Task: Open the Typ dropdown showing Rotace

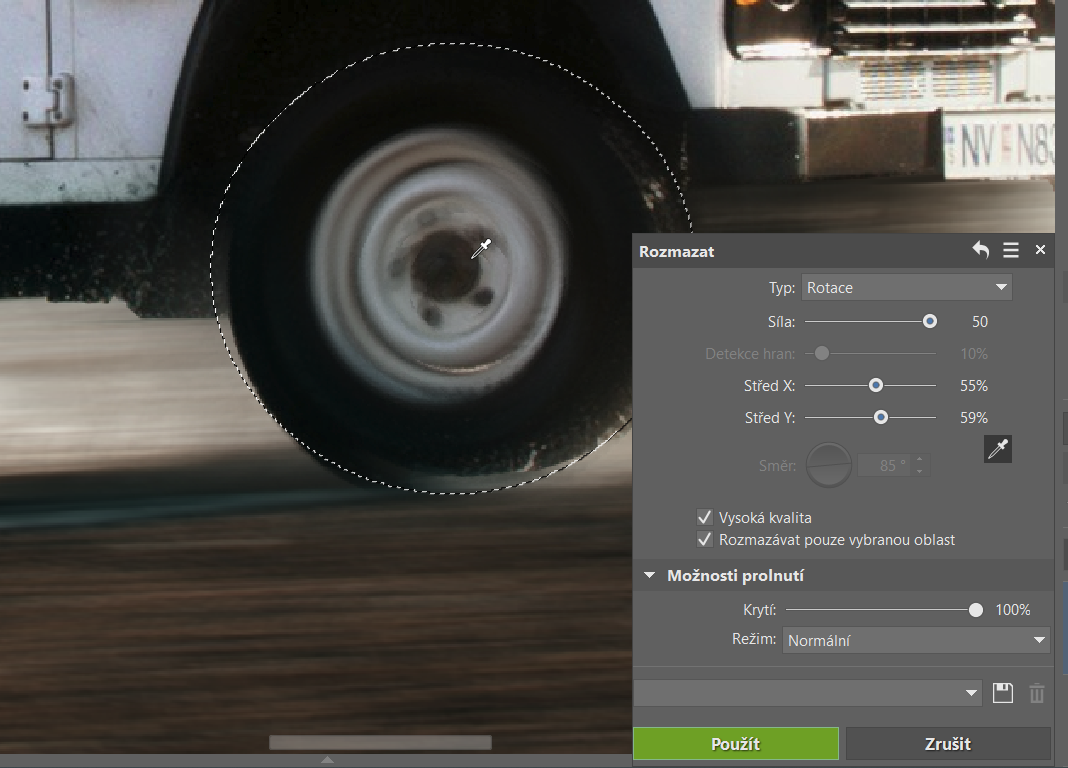Action: [x=906, y=288]
